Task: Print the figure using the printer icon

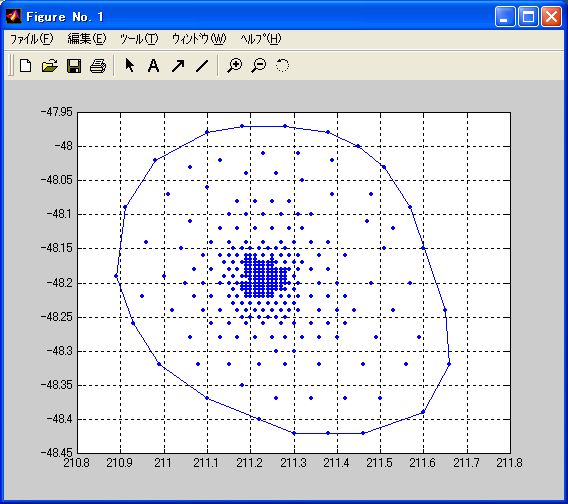Action: 98,66
